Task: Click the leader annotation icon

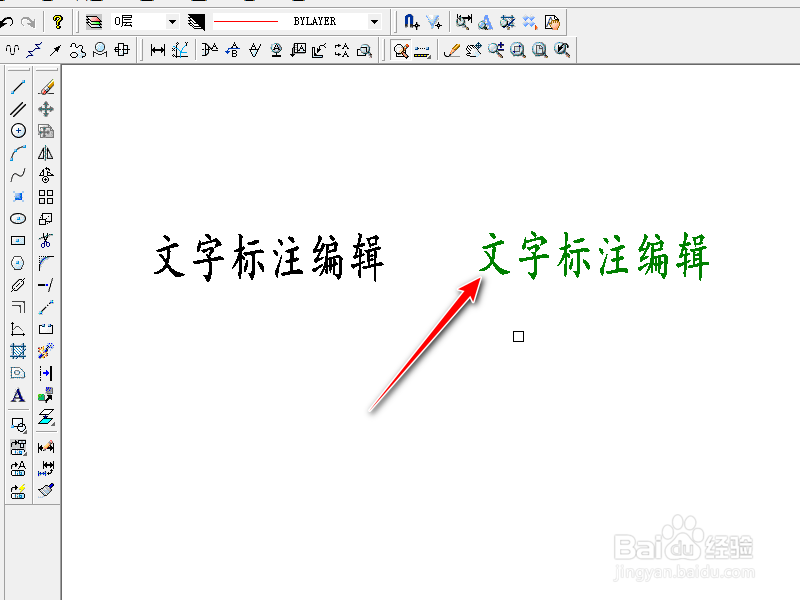Action: pos(319,50)
